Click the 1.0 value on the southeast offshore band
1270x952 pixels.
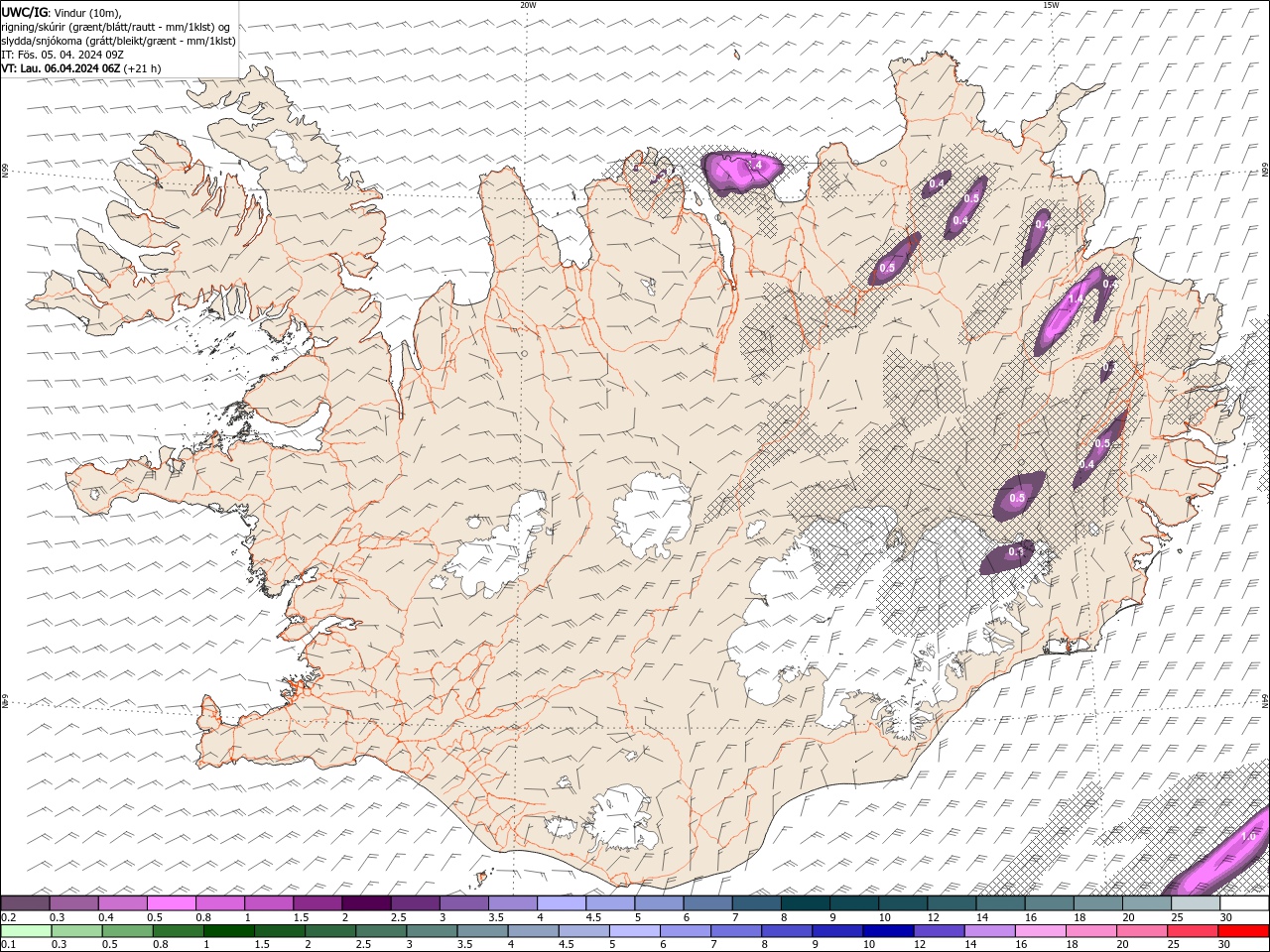point(1248,836)
